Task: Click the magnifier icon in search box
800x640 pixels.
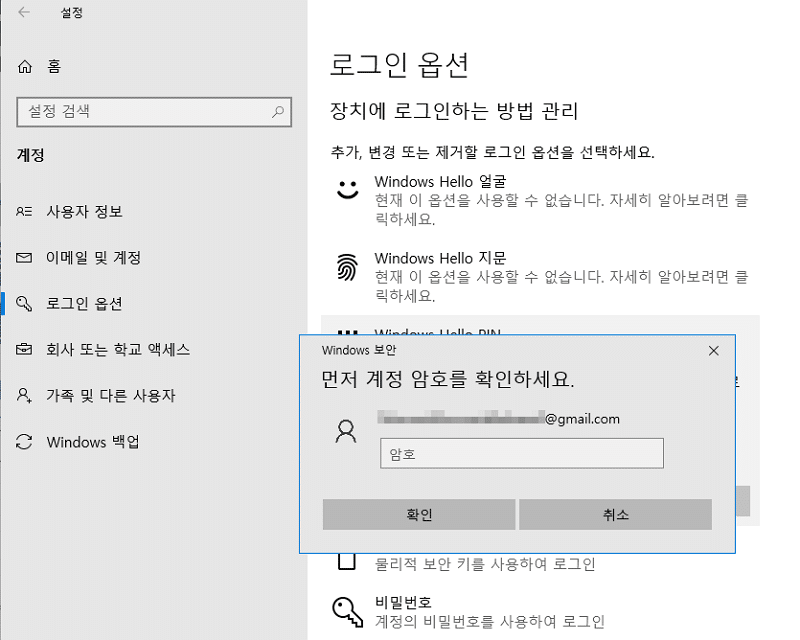Action: pos(278,111)
